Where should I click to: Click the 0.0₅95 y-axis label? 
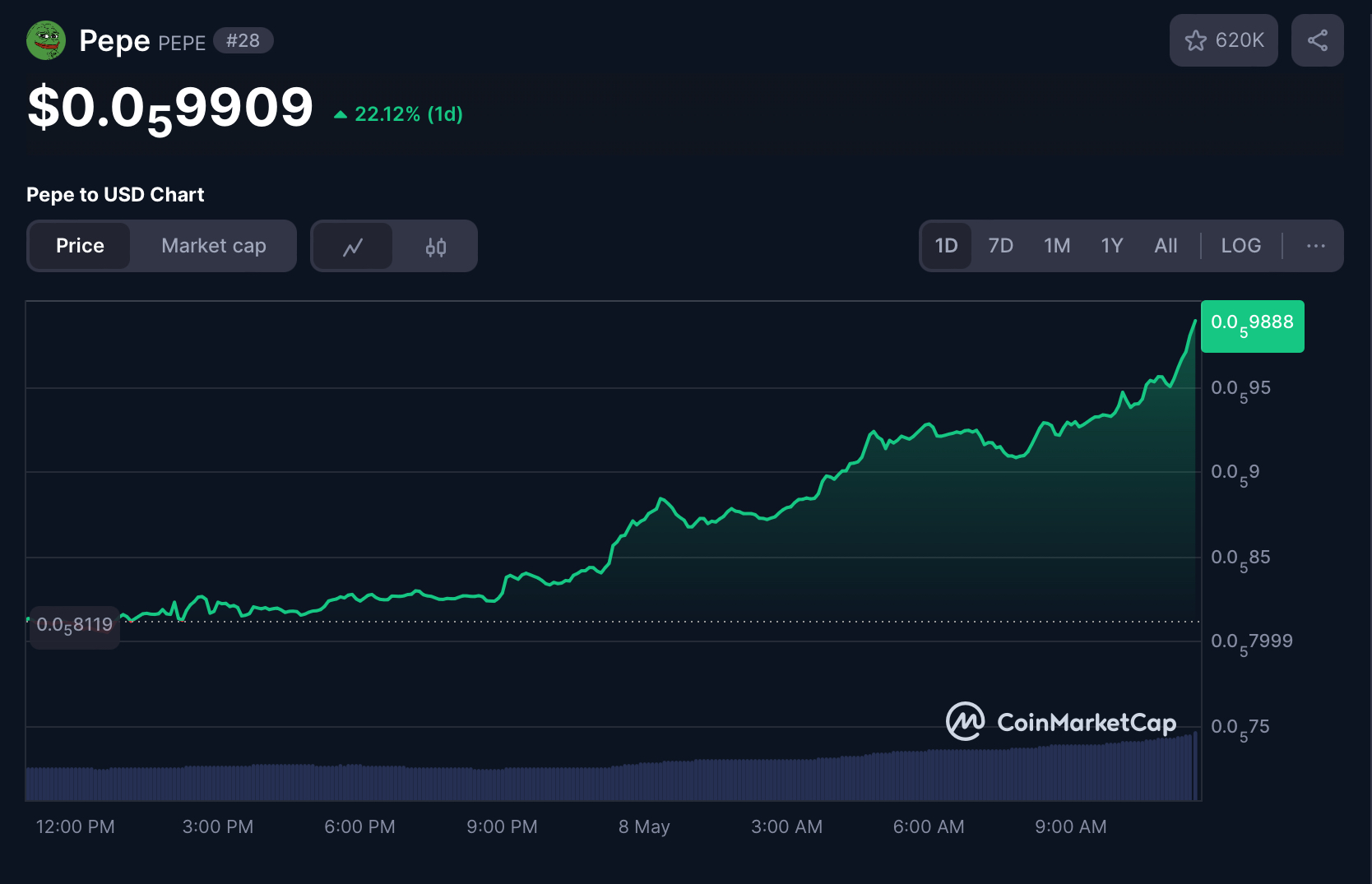coord(1240,390)
